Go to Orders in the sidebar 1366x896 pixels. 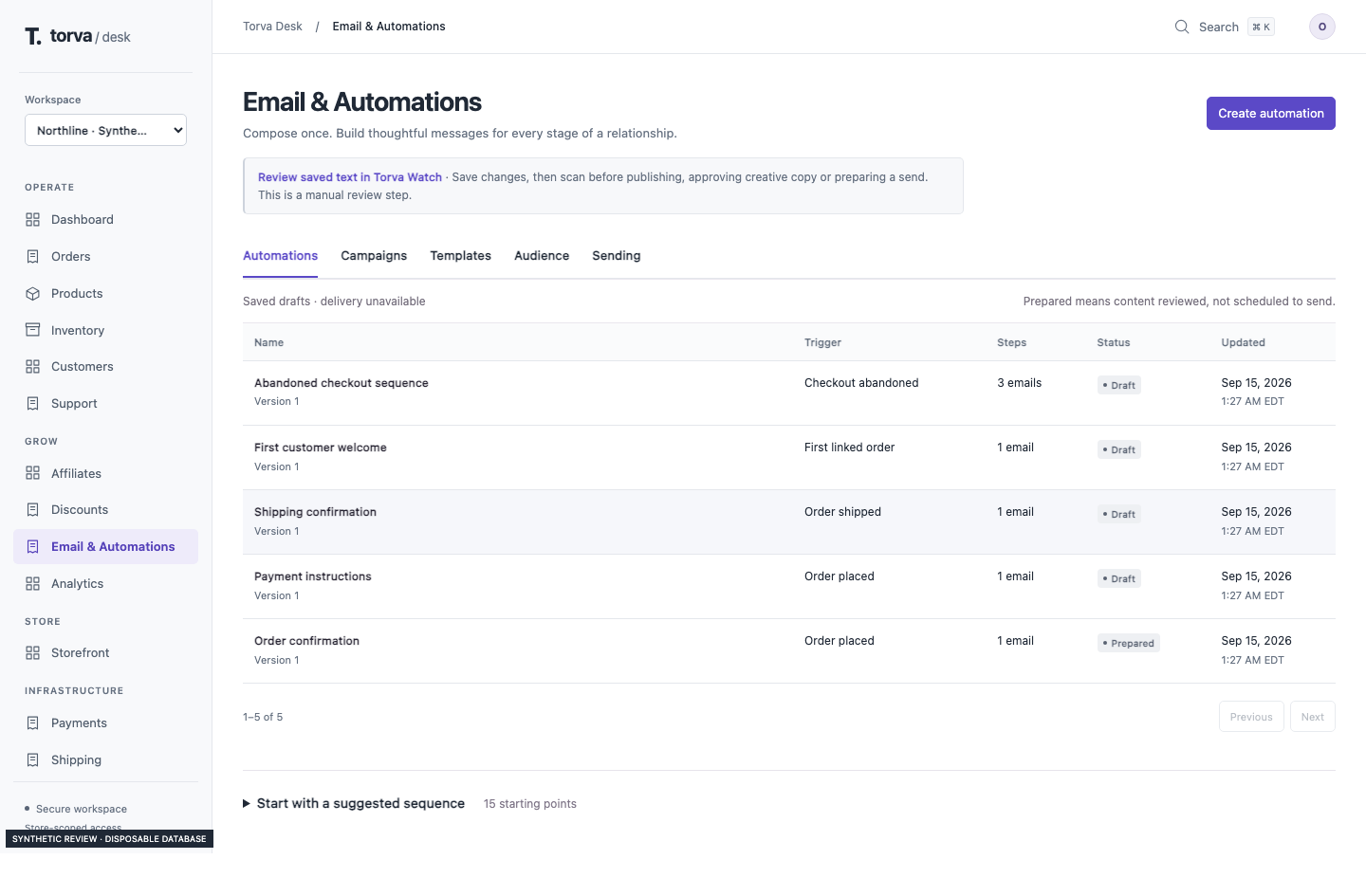[105, 257]
